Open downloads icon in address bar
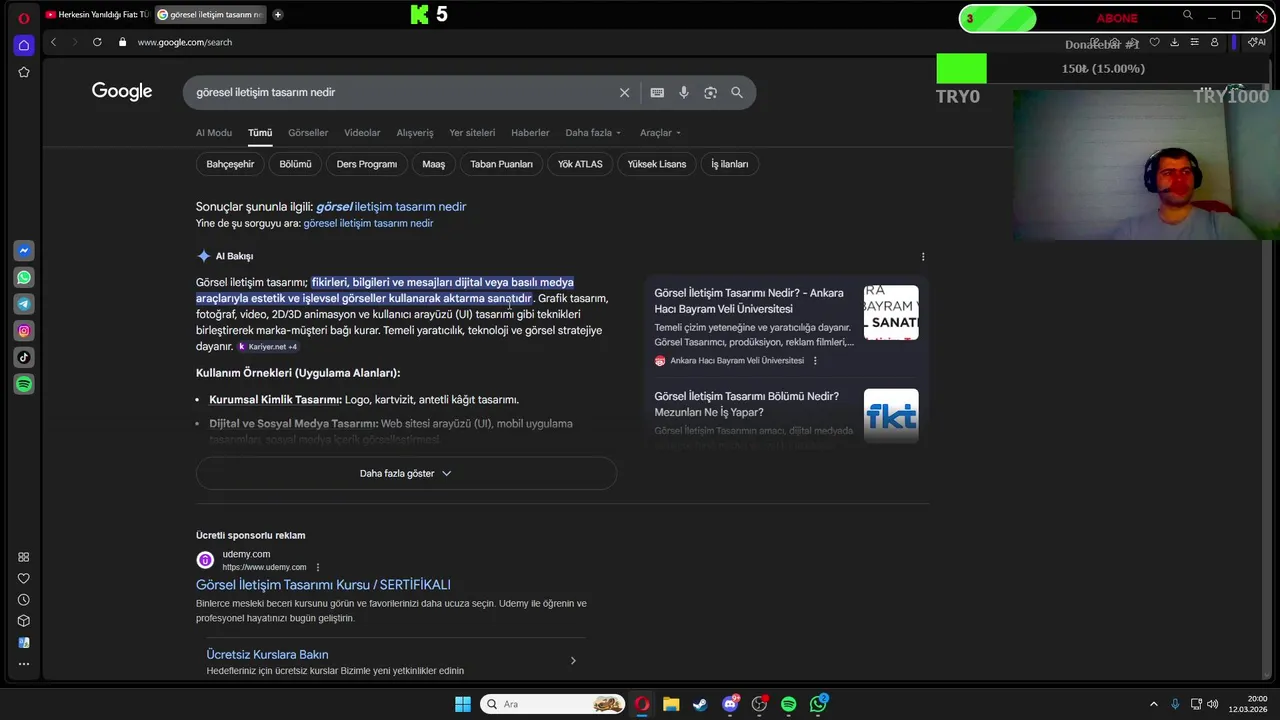Viewport: 1280px width, 720px height. [1174, 42]
